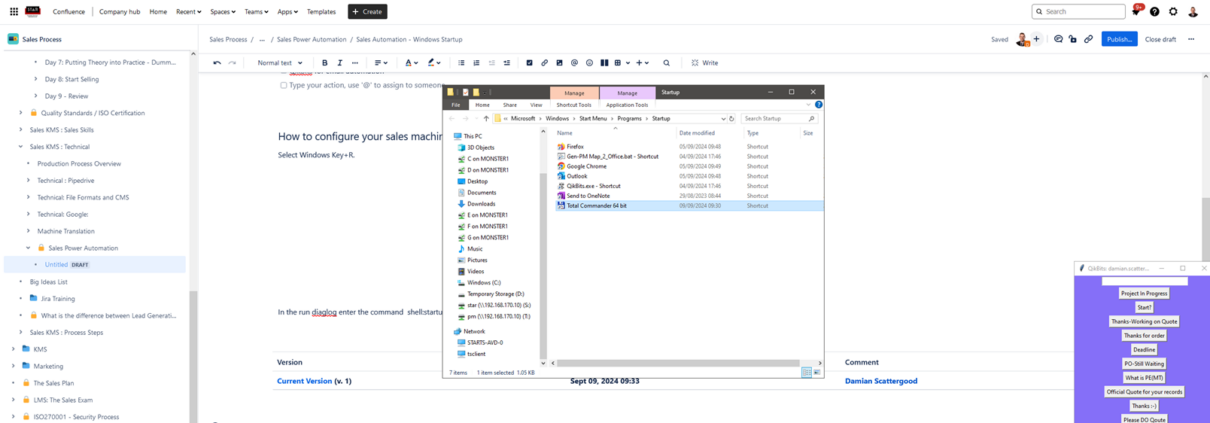Insert an image or file
1210x423 pixels.
point(560,63)
